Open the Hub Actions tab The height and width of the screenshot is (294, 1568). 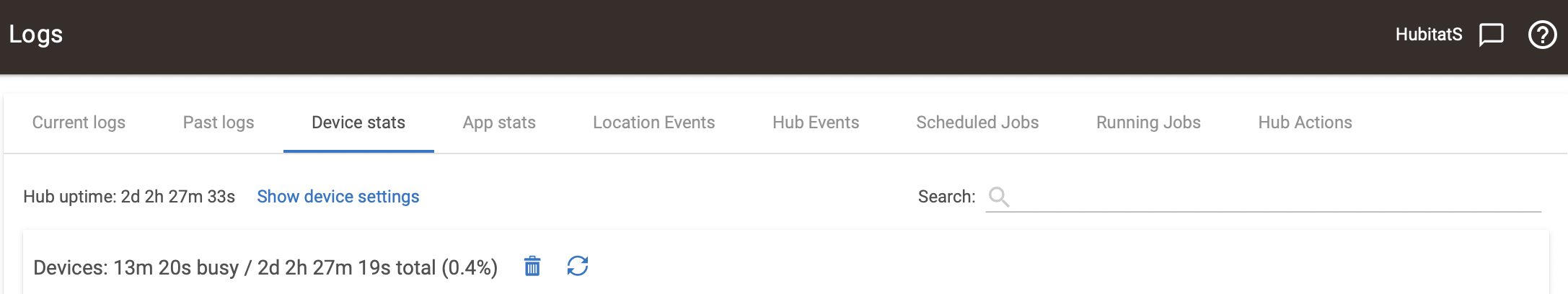click(1305, 122)
